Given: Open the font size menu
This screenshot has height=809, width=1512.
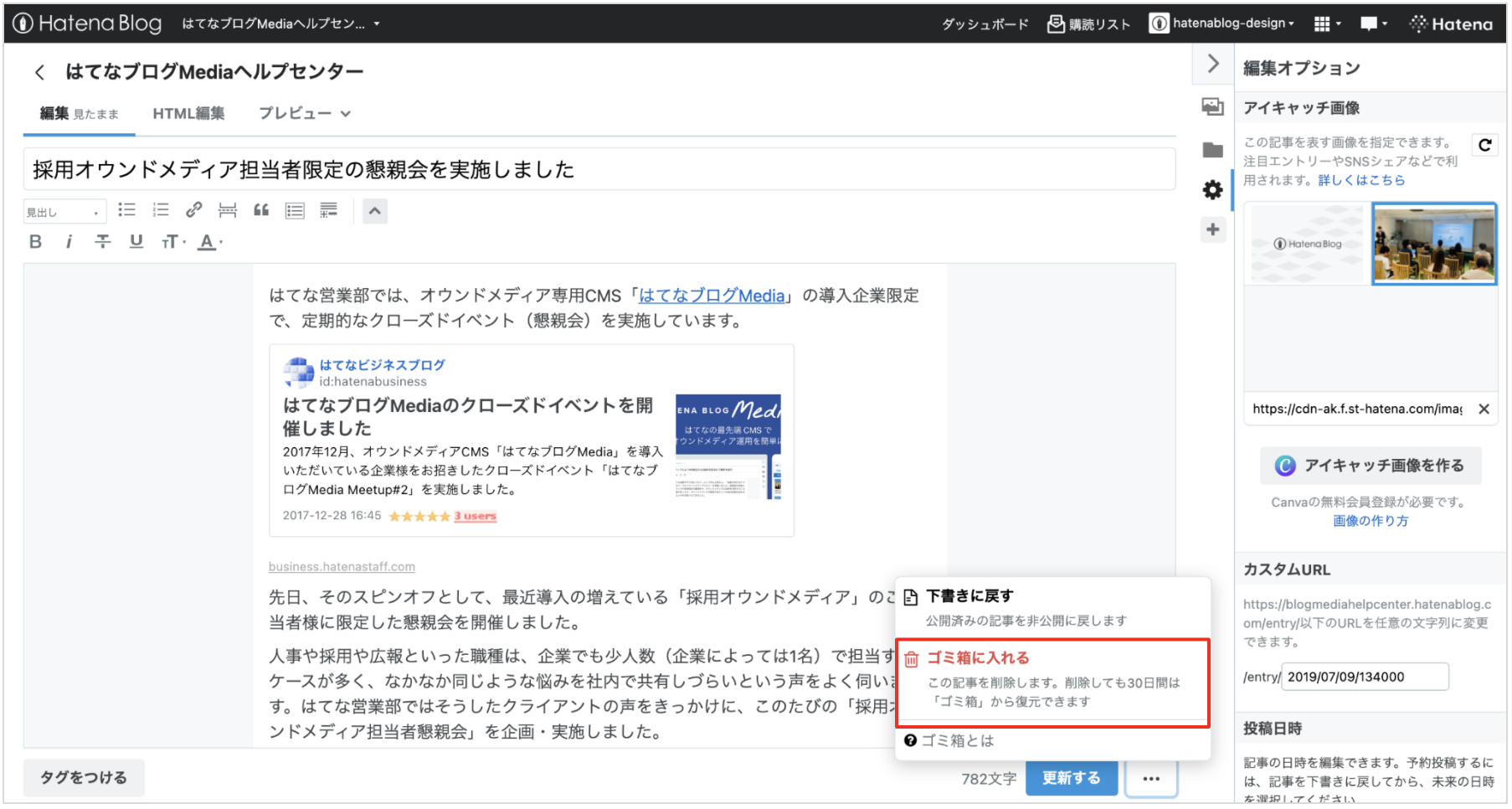Looking at the screenshot, I should click(x=173, y=242).
